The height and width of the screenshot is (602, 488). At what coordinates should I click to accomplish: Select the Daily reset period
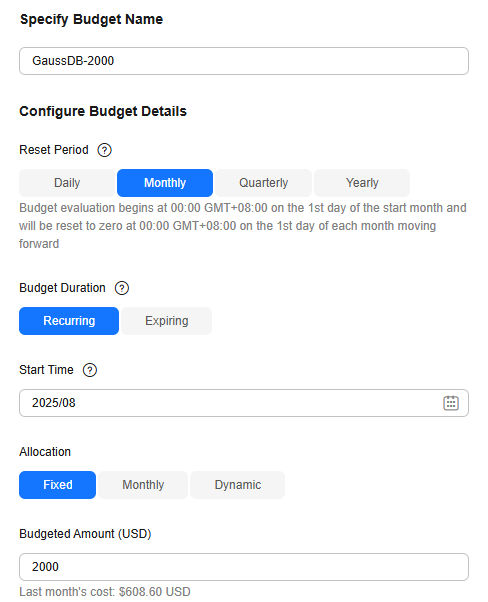[x=67, y=183]
